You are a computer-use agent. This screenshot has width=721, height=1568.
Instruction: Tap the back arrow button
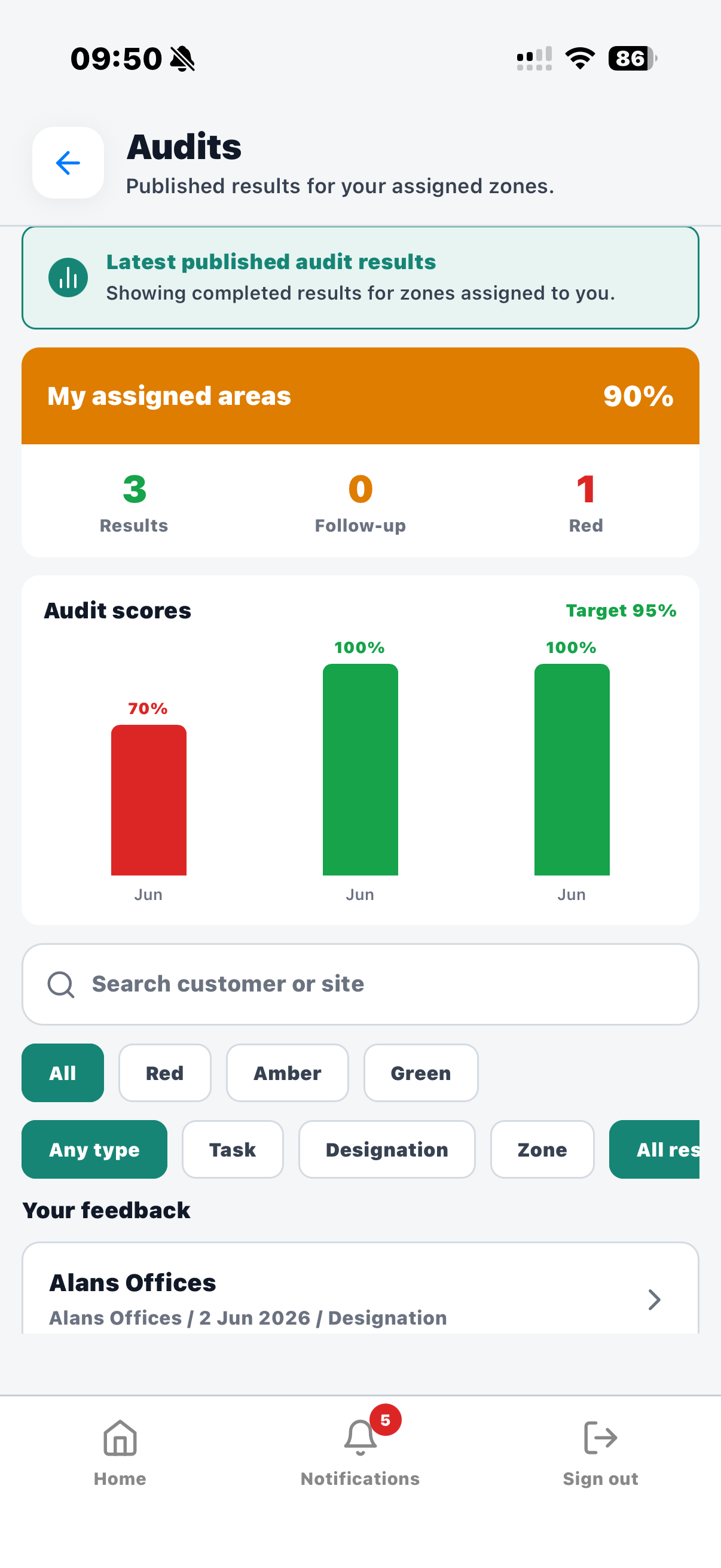tap(68, 163)
